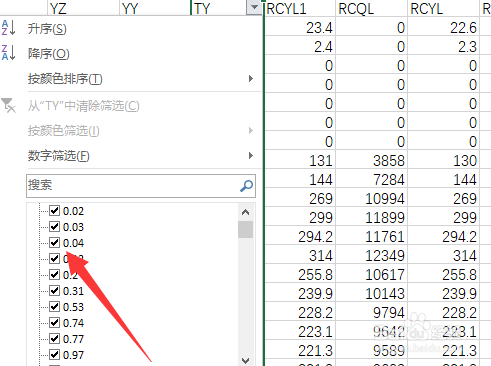This screenshot has width=491, height=366.
Task: Uncheck the 0.97 filter checkbox
Action: [x=54, y=355]
